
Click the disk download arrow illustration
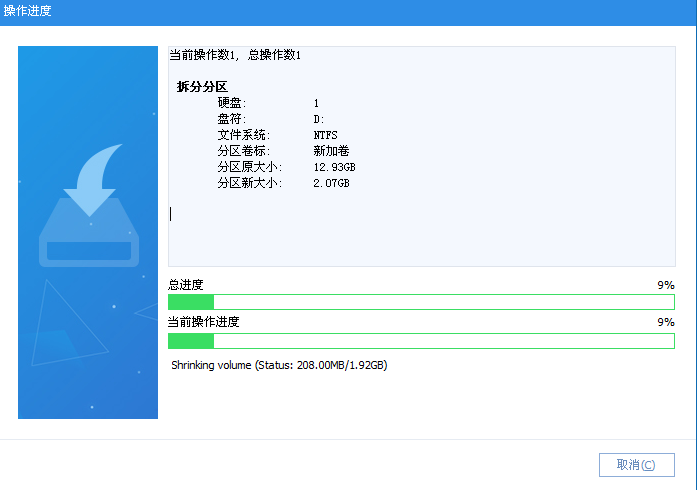click(x=89, y=205)
